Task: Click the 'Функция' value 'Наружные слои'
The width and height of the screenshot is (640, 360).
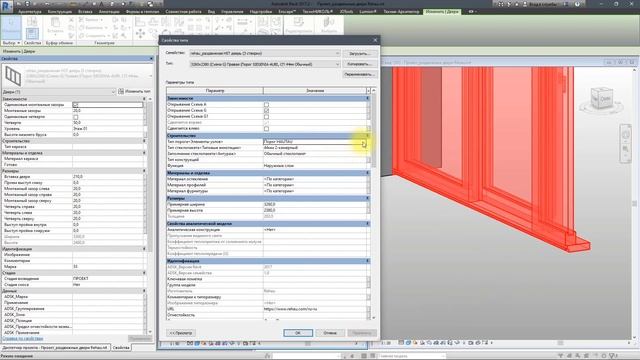Action: pos(315,166)
